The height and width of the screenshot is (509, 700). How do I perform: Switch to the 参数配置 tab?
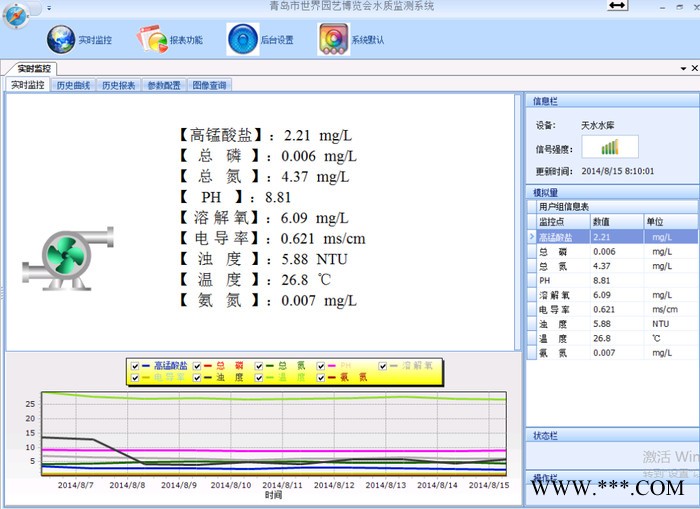(x=164, y=85)
